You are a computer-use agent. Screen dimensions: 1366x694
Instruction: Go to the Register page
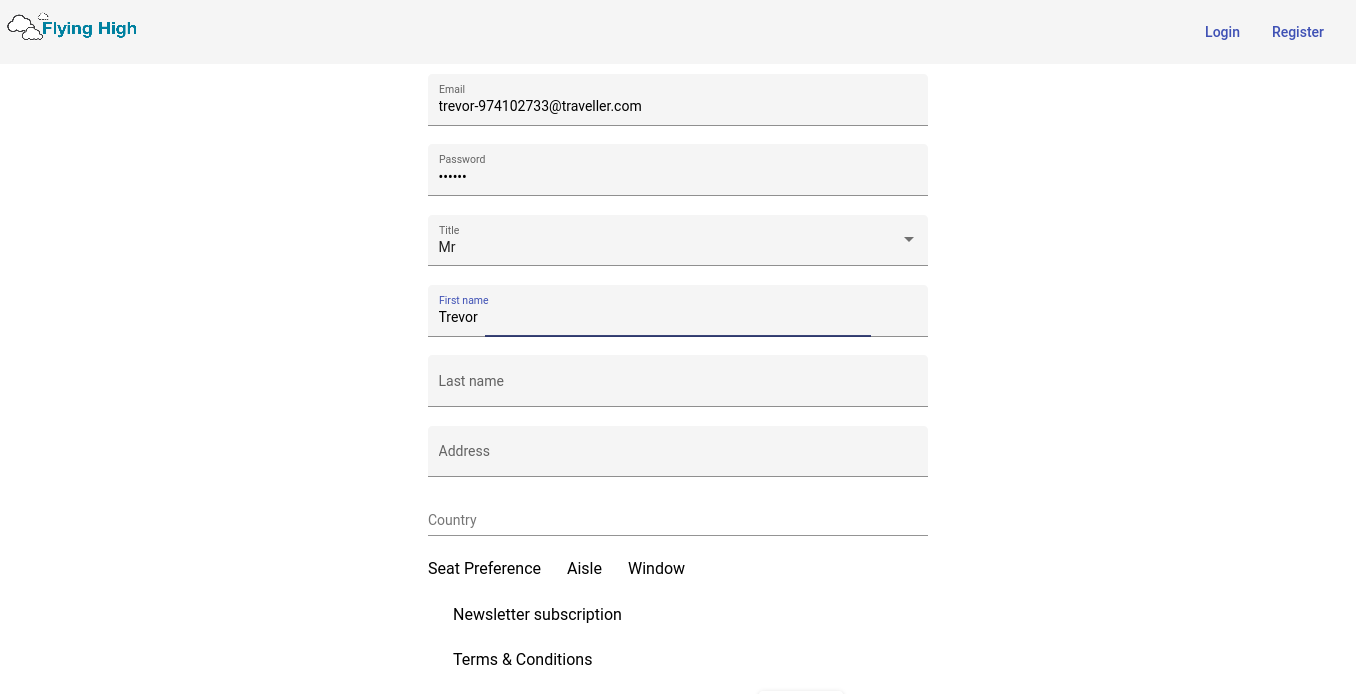point(1297,32)
